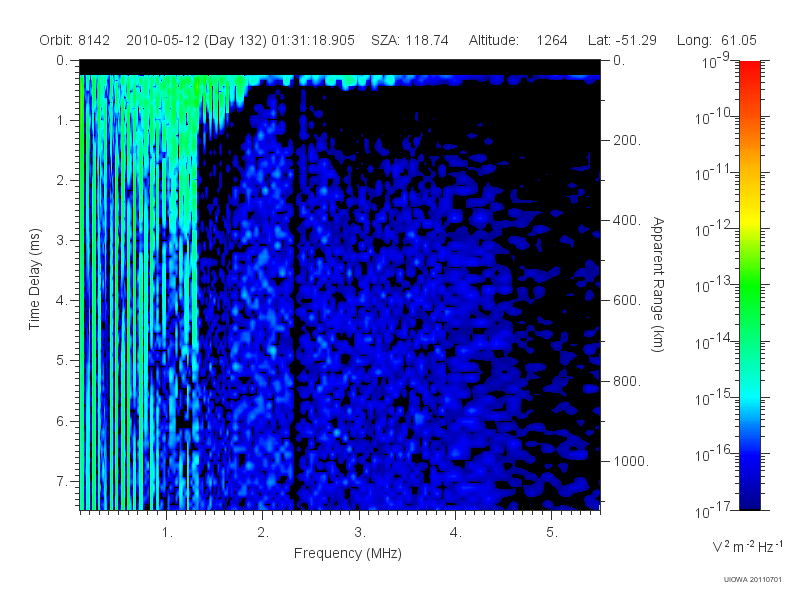Click the 800. tick on apparent range axis

click(x=627, y=381)
